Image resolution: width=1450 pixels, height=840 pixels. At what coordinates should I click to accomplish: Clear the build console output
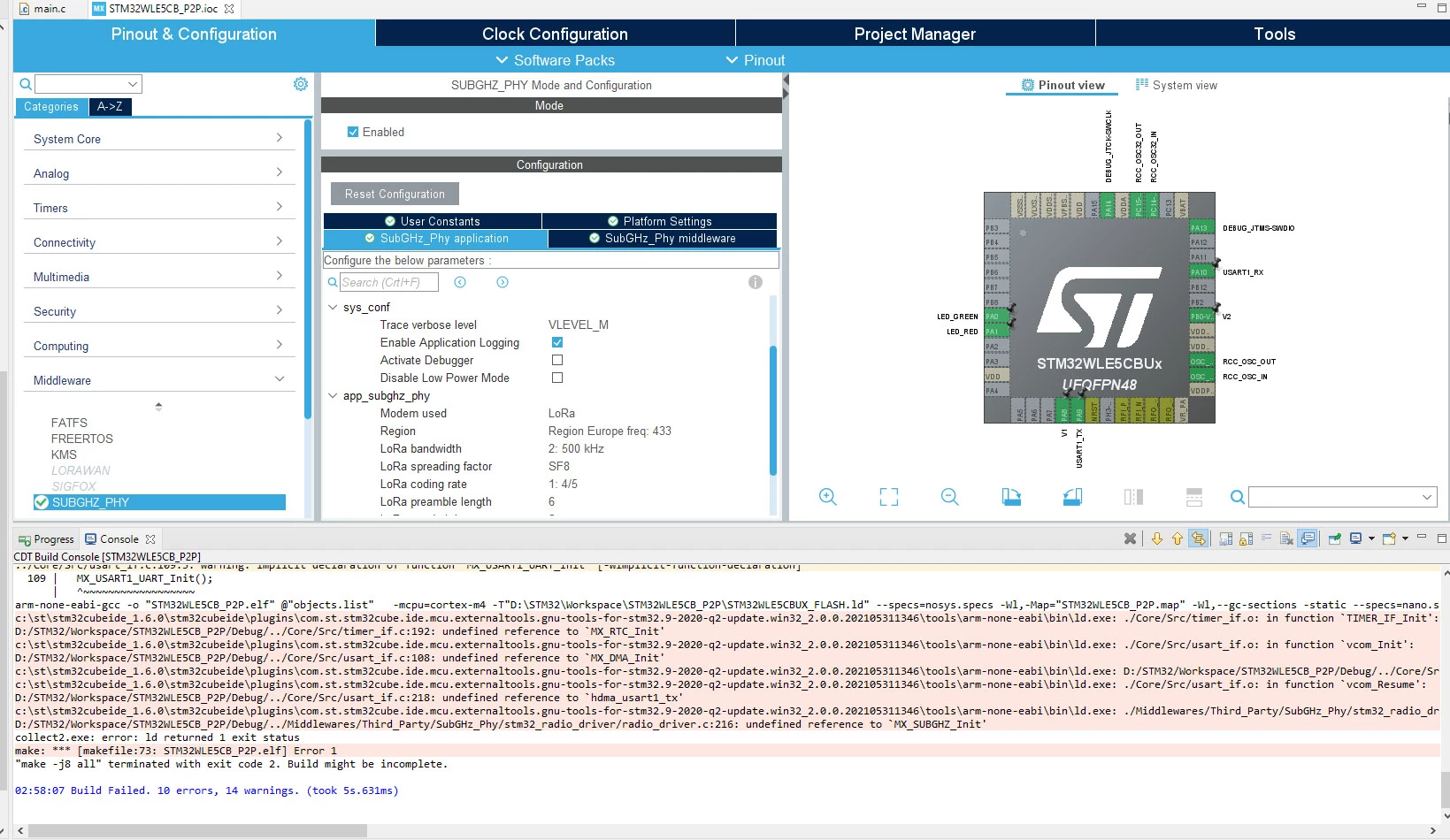(x=1286, y=538)
